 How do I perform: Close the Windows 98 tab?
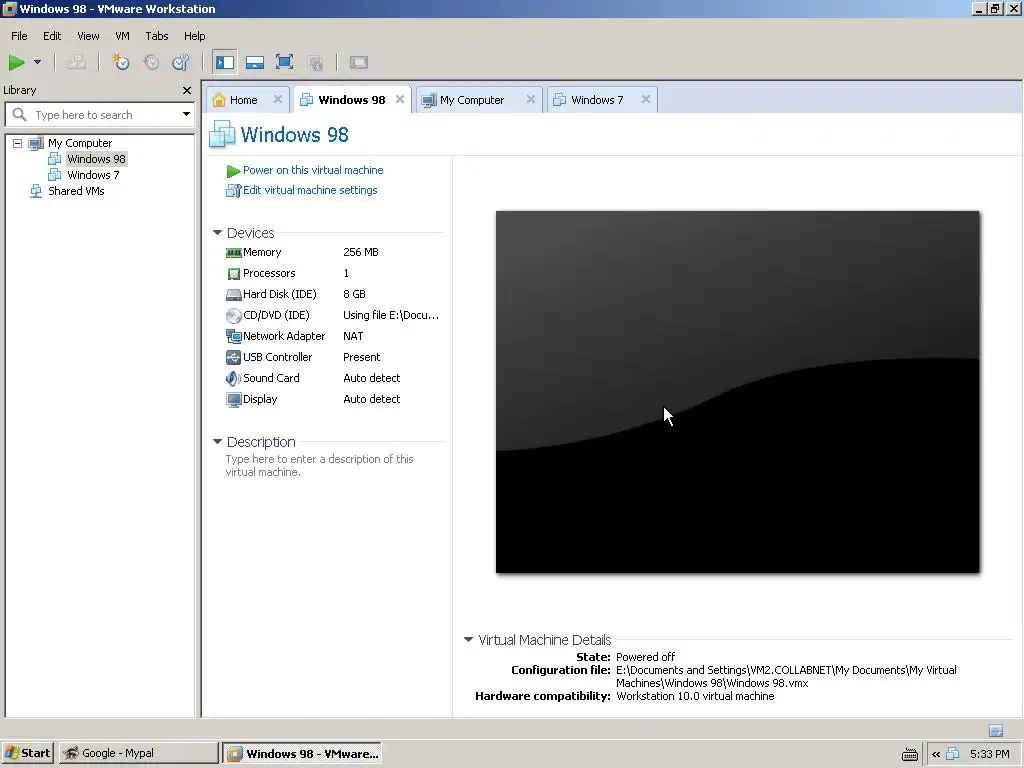pyautogui.click(x=400, y=99)
